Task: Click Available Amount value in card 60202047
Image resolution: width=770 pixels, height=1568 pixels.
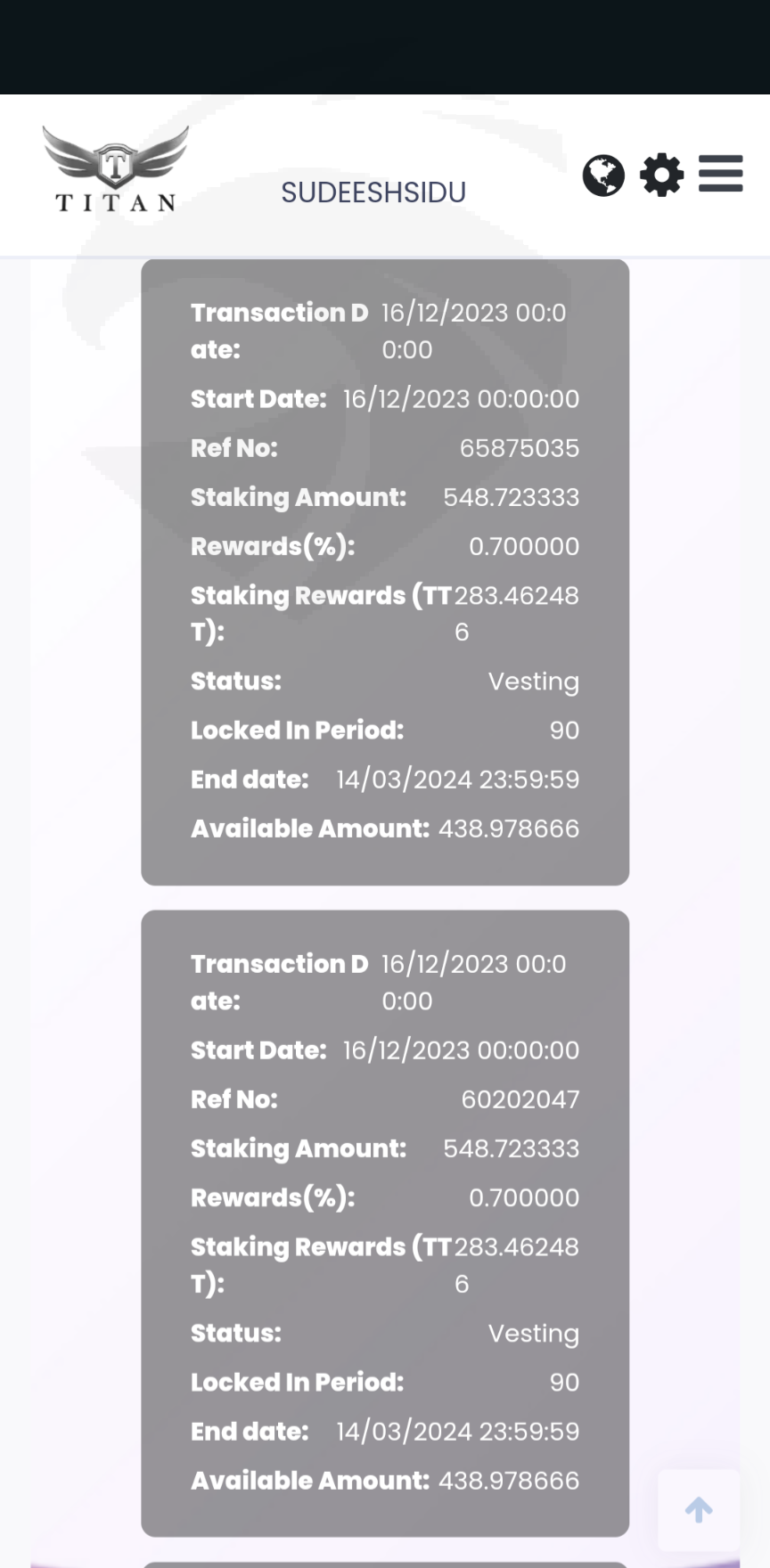Action: point(508,1480)
